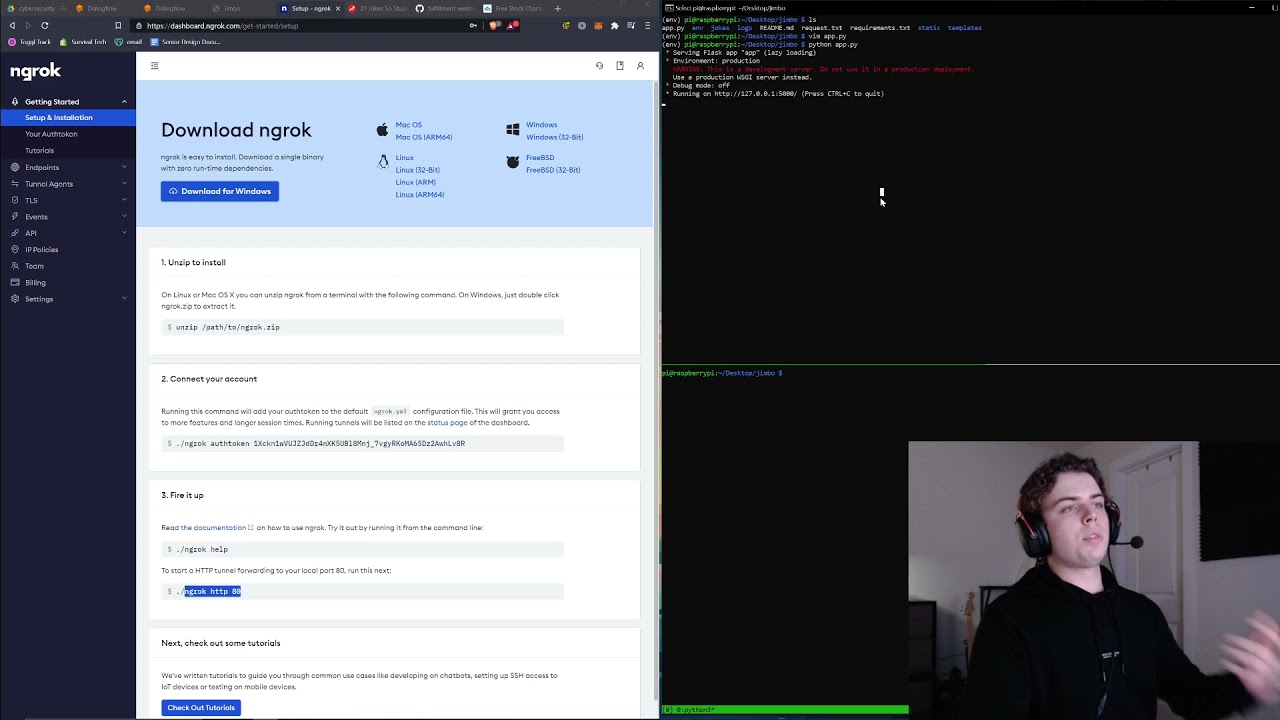Click the IP Policies pin icon
This screenshot has height=720, width=1280.
coord(15,249)
